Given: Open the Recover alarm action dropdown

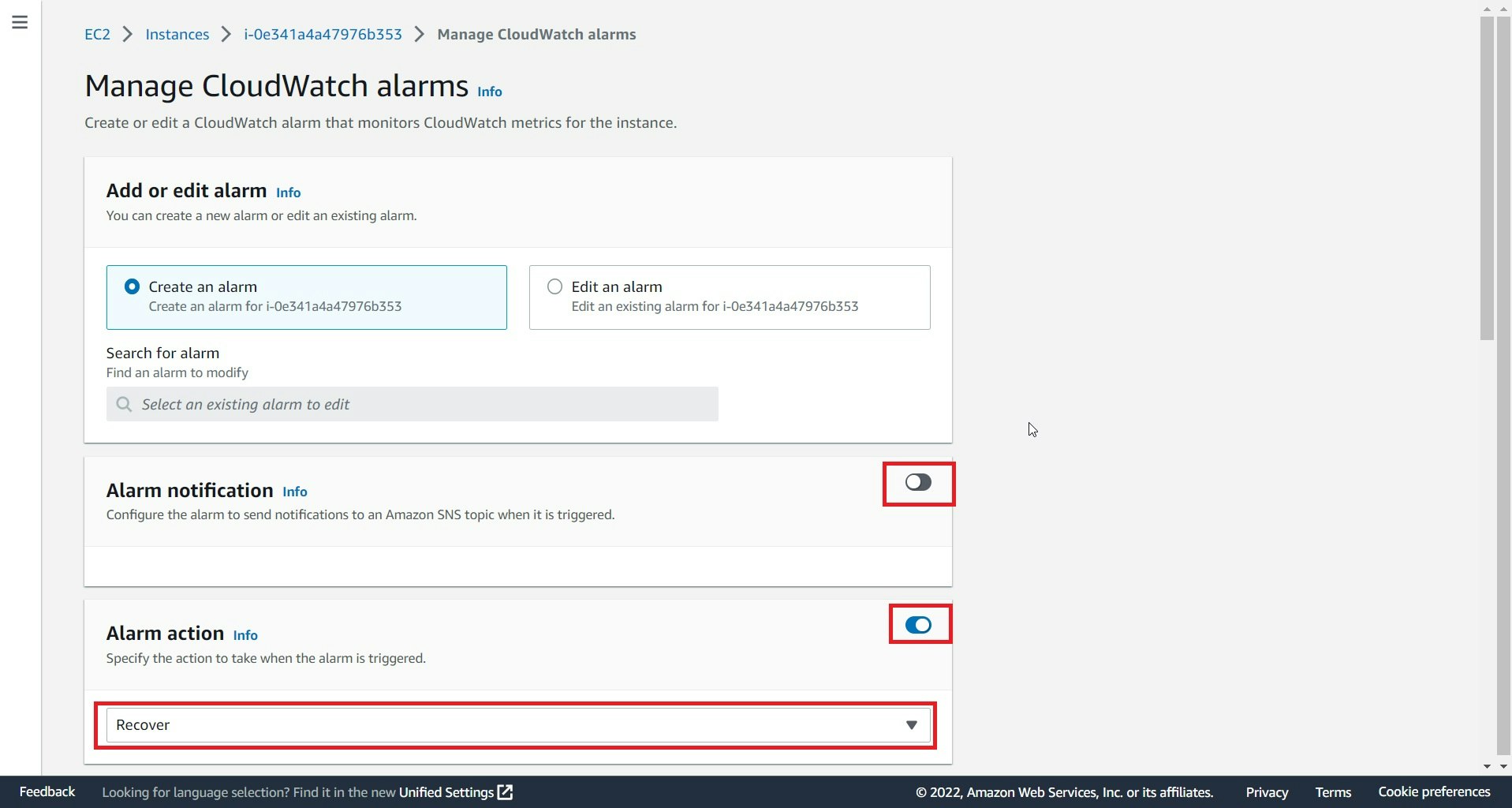Looking at the screenshot, I should tap(516, 724).
